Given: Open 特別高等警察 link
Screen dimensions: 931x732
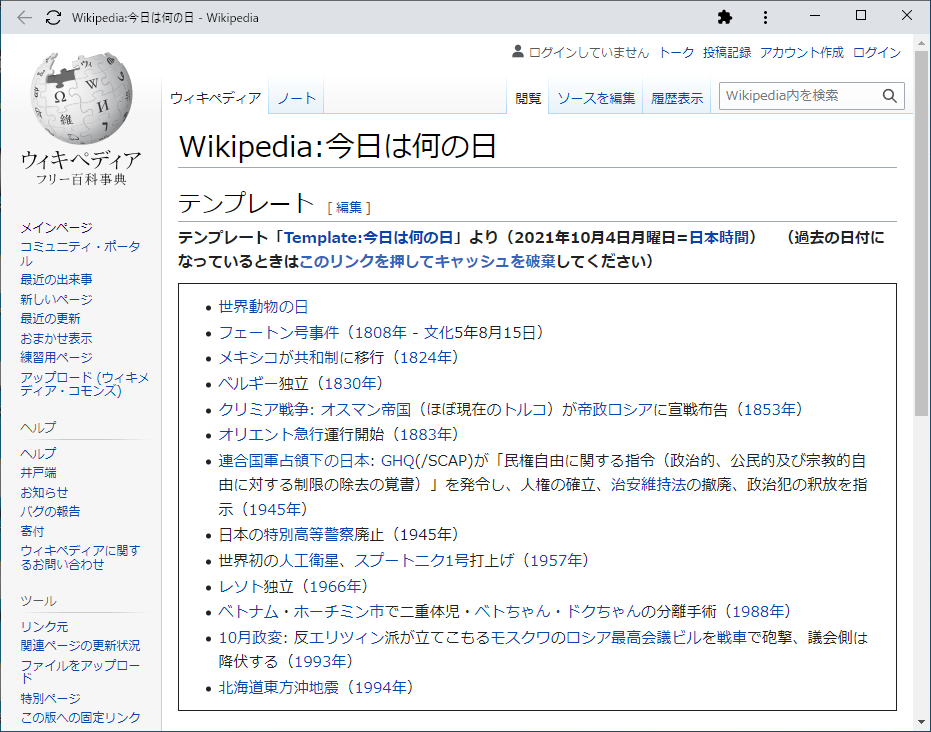Looking at the screenshot, I should [x=309, y=534].
